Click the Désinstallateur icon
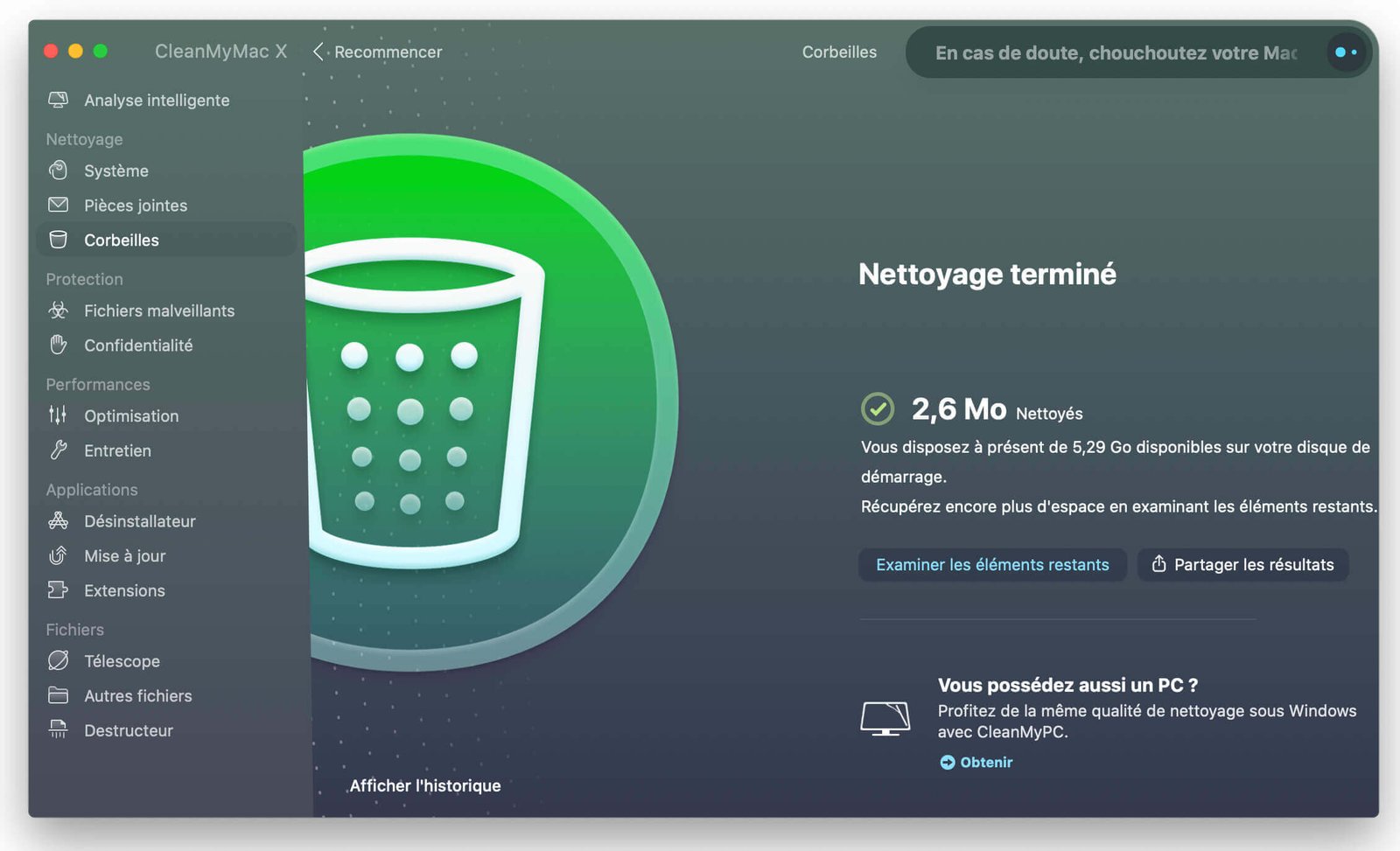Screen dimensions: 1400x851 (x=58, y=520)
